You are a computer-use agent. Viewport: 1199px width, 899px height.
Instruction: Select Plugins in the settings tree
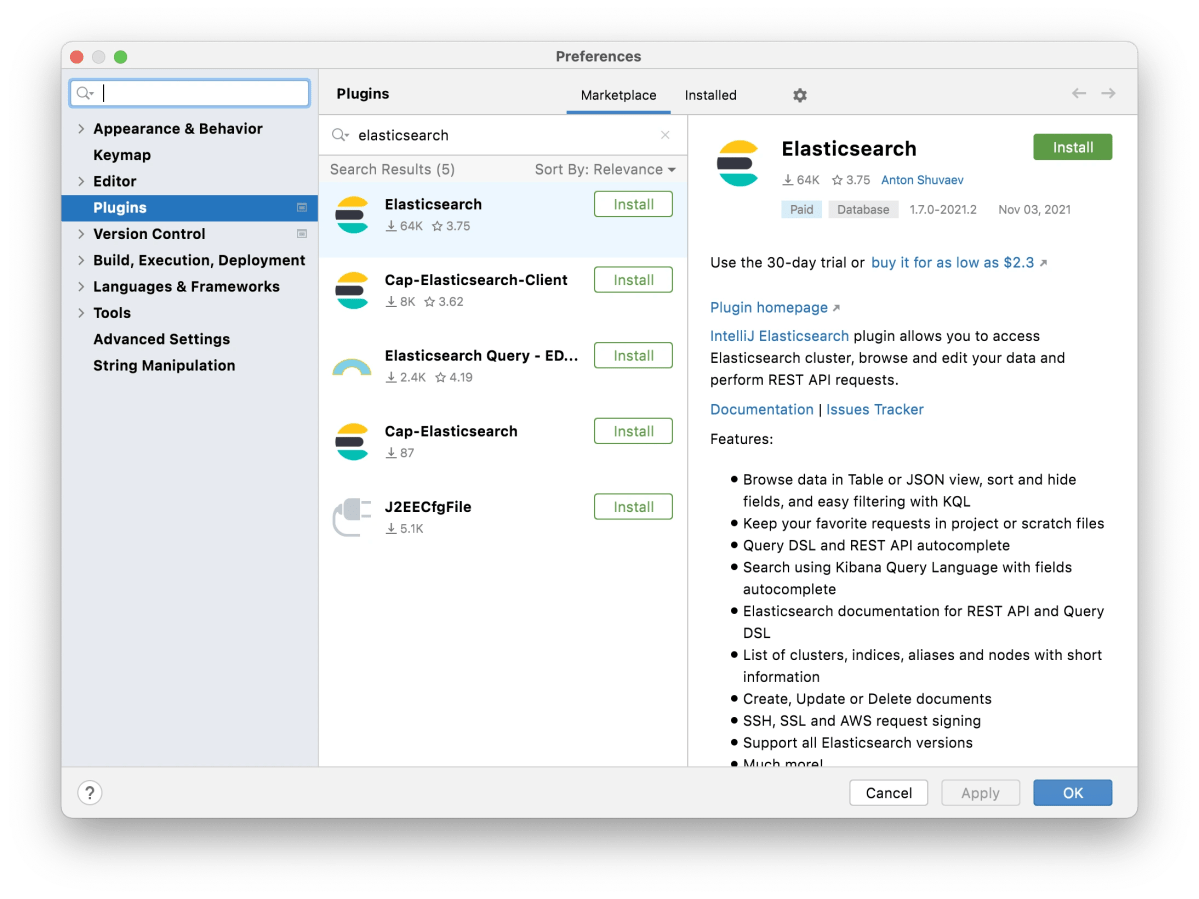pos(190,208)
